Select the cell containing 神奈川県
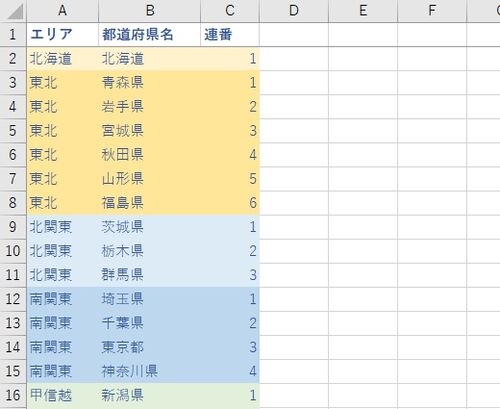This screenshot has width=500, height=409. (x=150, y=371)
